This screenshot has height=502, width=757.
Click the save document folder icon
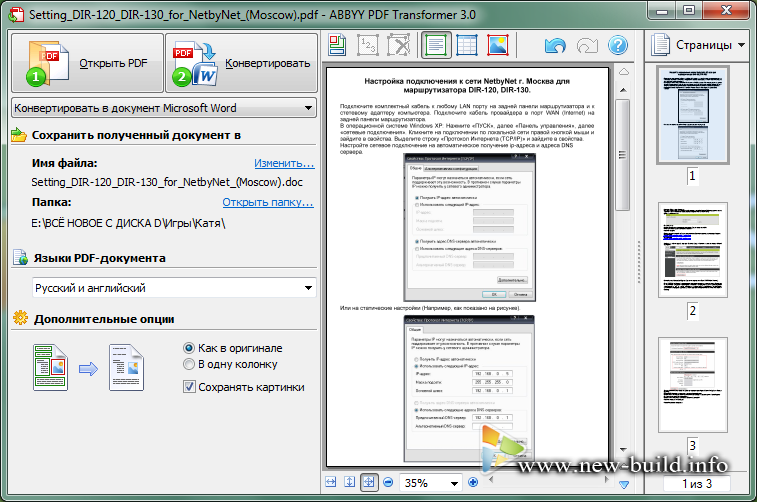tap(19, 135)
